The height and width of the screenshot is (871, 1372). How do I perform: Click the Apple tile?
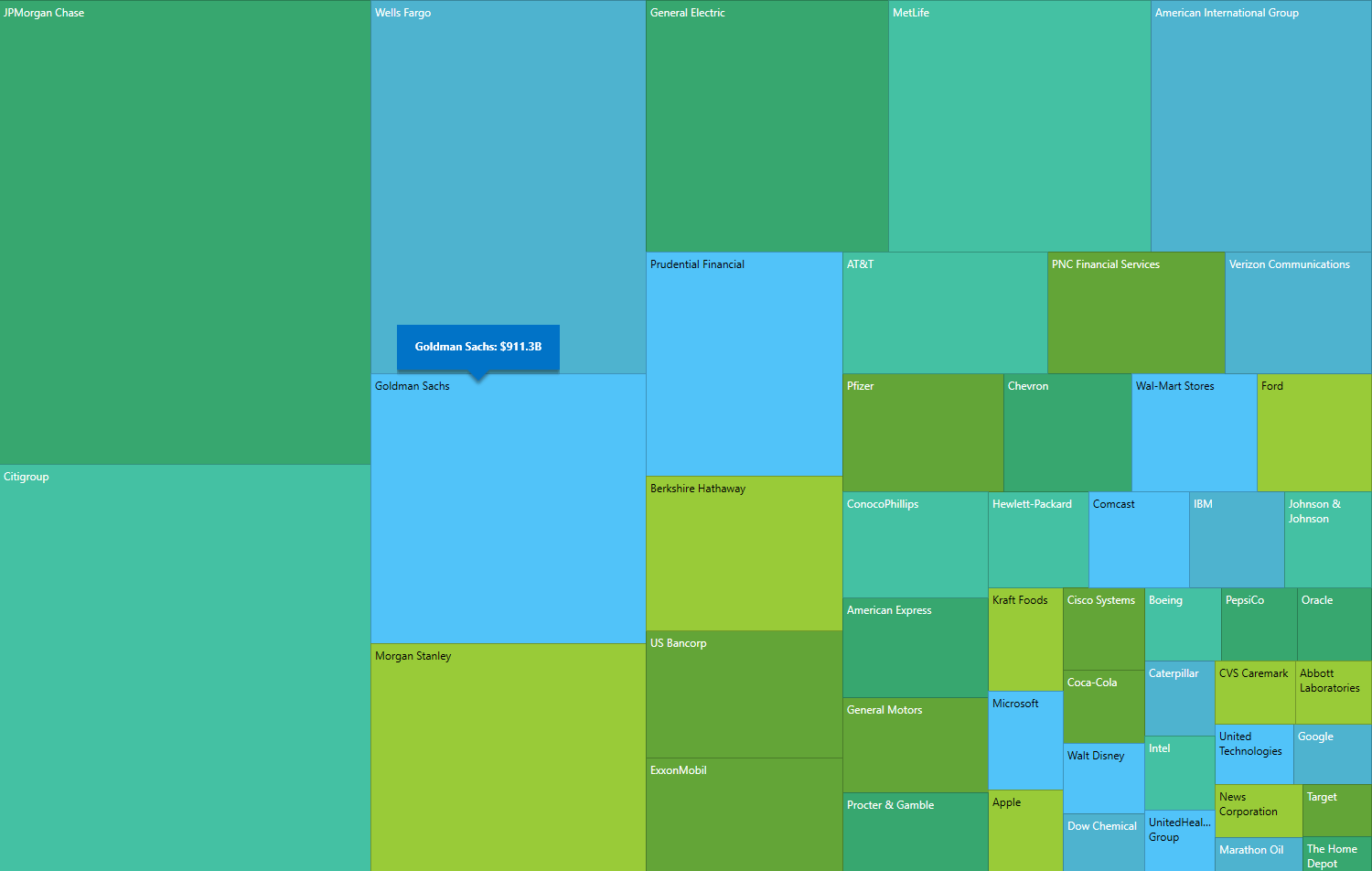(x=1025, y=831)
